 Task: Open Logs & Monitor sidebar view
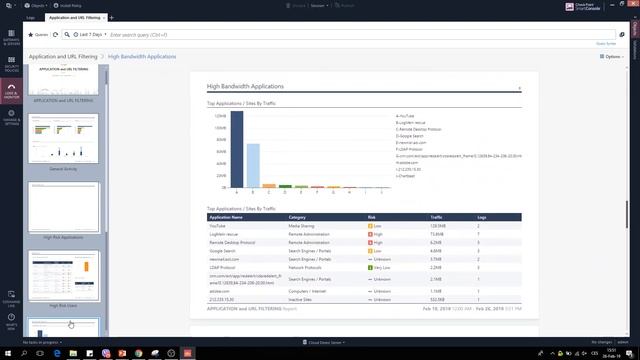(x=11, y=91)
